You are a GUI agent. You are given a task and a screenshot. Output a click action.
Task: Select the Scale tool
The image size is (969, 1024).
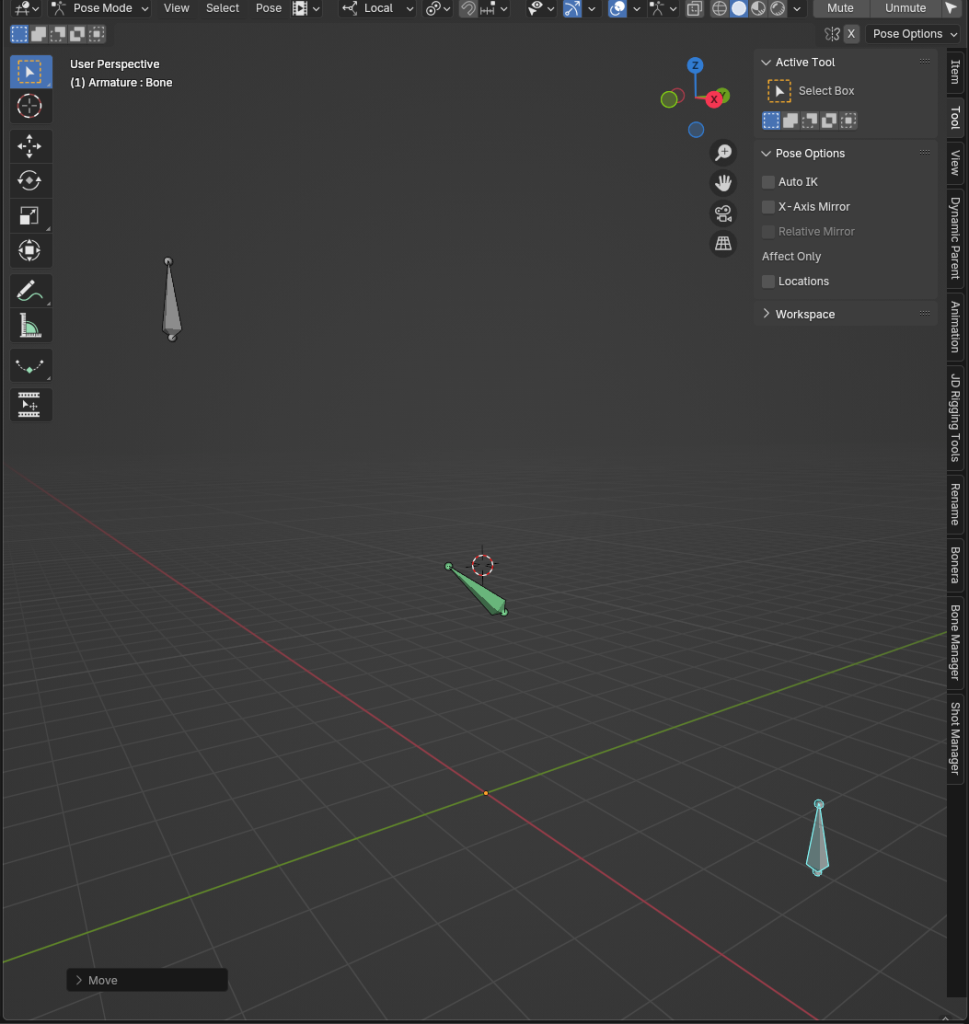(30, 216)
